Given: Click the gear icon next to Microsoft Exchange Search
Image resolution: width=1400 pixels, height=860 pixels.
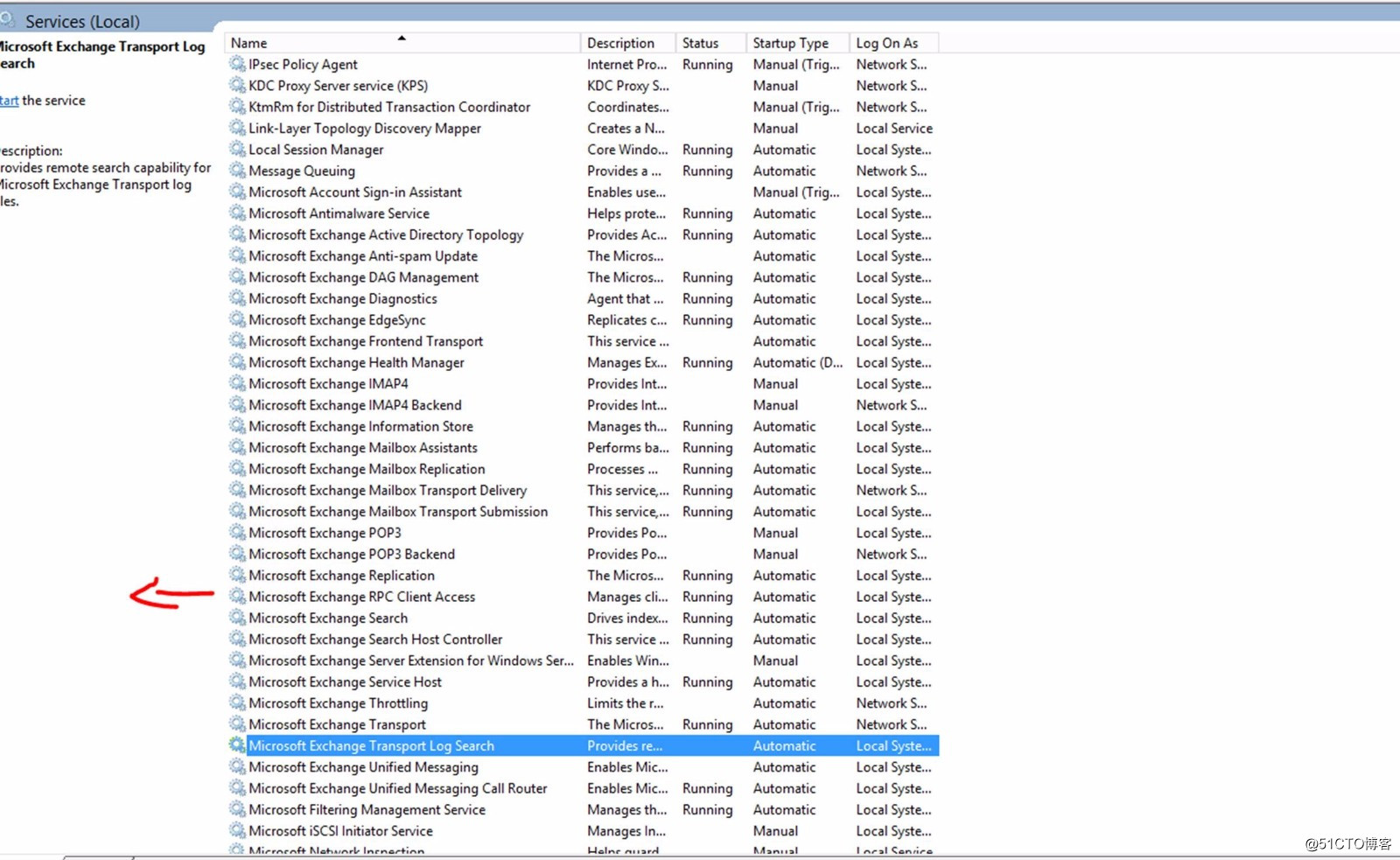Looking at the screenshot, I should (237, 618).
